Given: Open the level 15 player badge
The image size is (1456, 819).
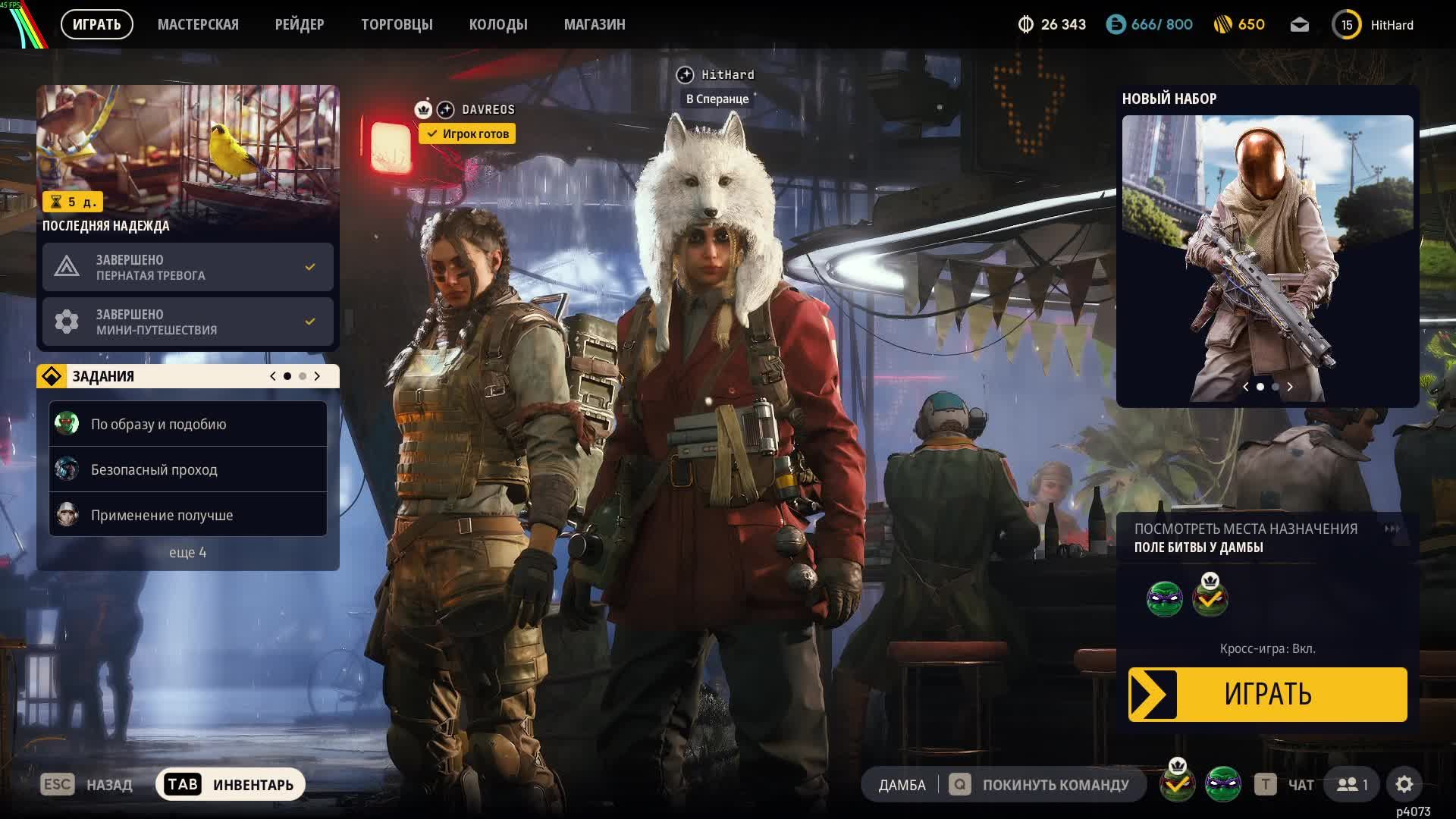Looking at the screenshot, I should pyautogui.click(x=1347, y=25).
